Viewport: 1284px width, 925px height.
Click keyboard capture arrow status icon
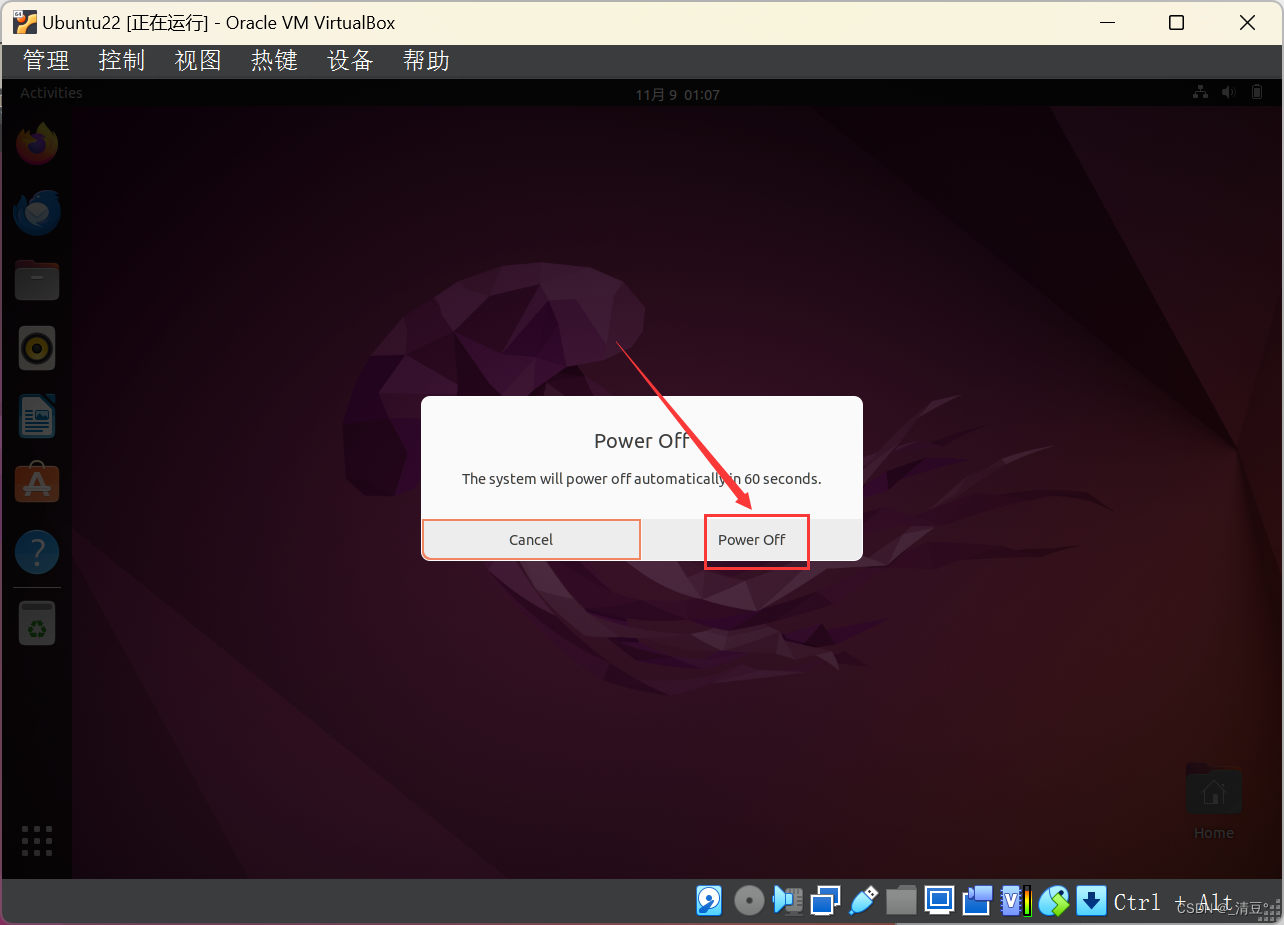click(x=1091, y=901)
